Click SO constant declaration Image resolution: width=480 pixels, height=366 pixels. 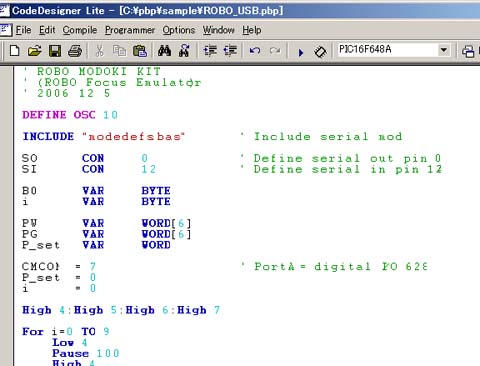coord(85,158)
